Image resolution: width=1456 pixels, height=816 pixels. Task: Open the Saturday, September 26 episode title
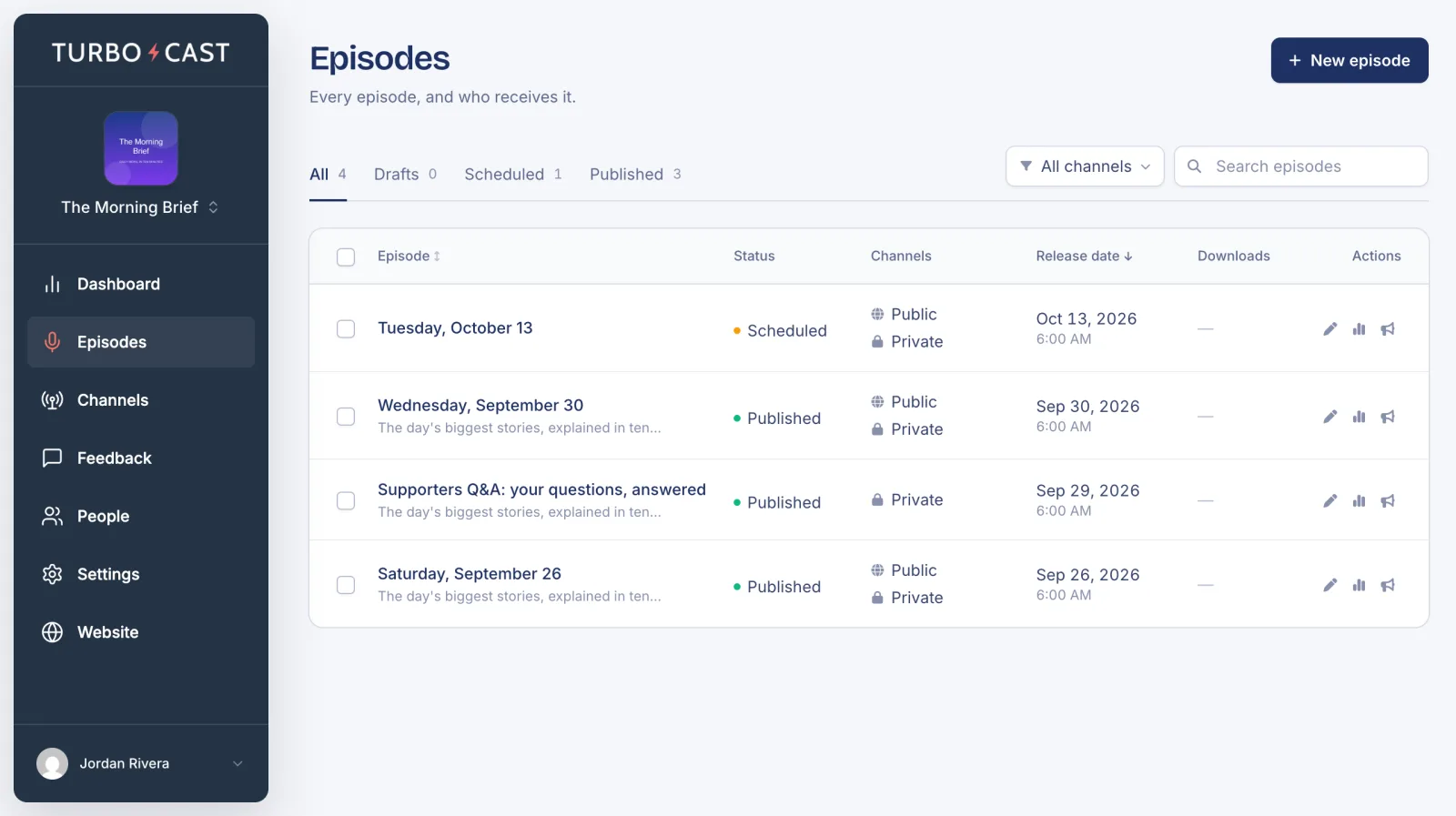click(x=470, y=574)
